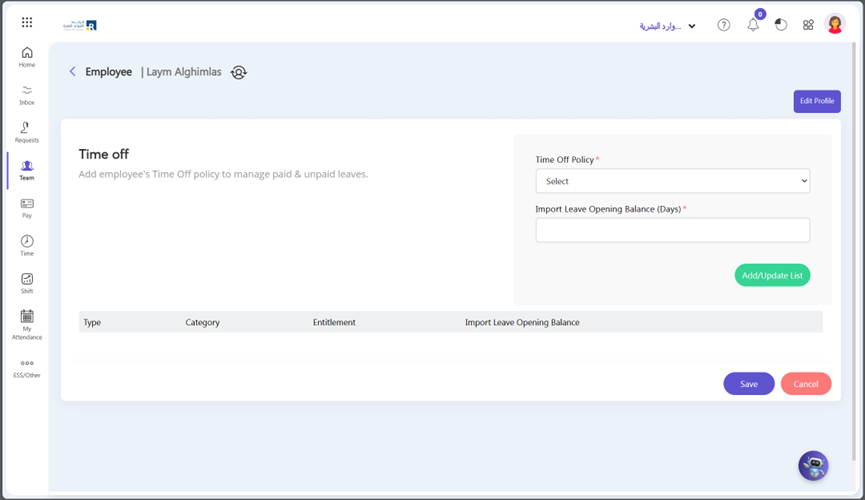Open the Pay section in sidebar
Image resolution: width=865 pixels, height=500 pixels.
click(x=27, y=208)
